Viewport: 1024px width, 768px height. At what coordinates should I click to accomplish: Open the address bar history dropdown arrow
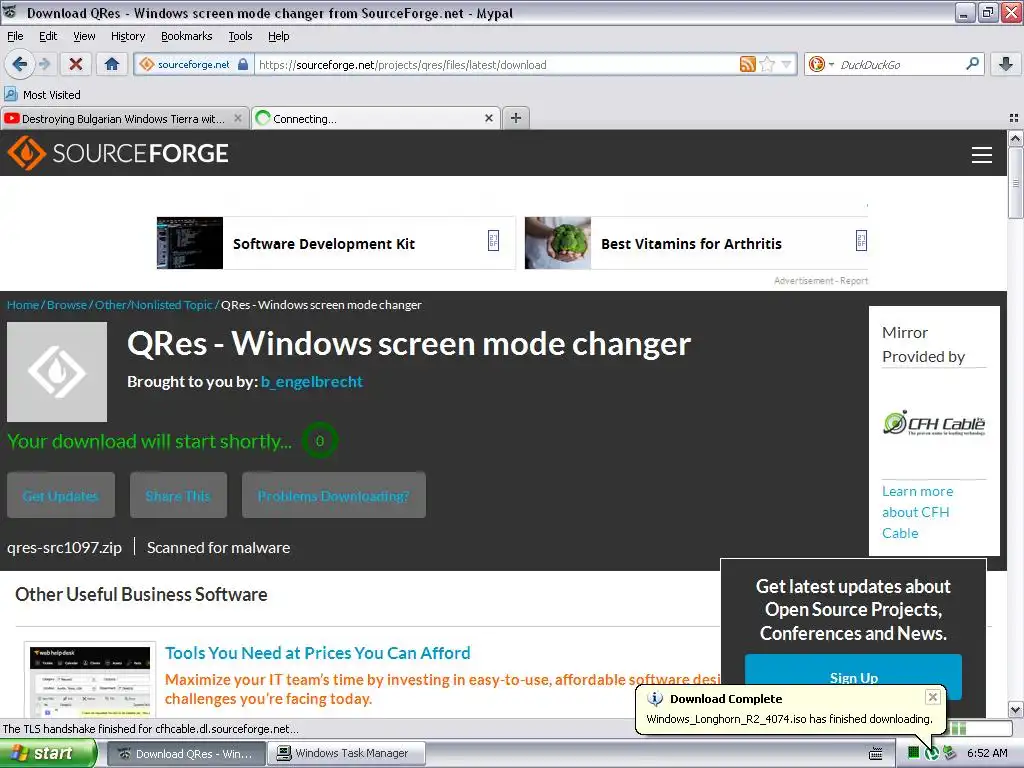click(x=786, y=64)
